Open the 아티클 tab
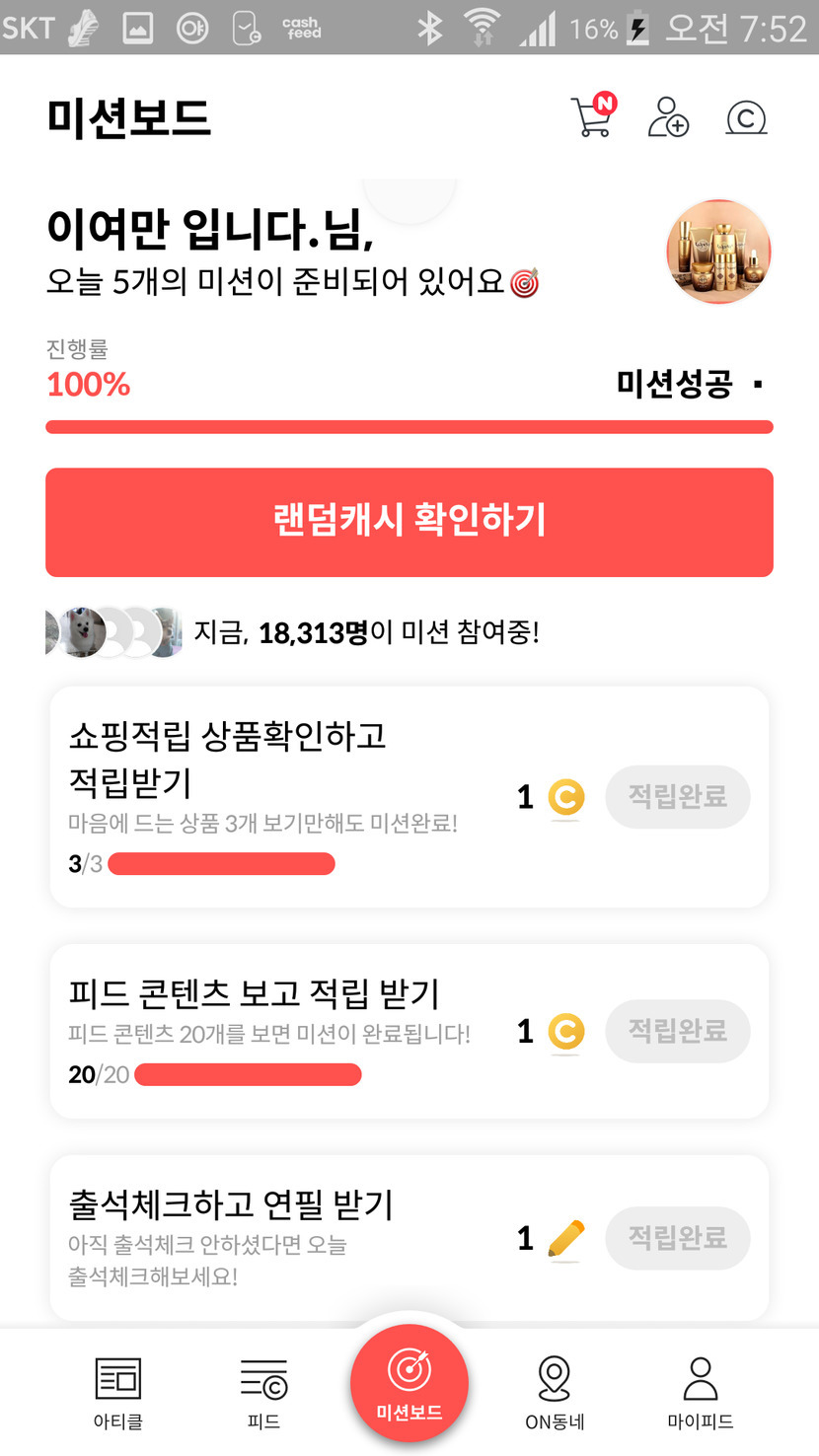 pos(117,1393)
